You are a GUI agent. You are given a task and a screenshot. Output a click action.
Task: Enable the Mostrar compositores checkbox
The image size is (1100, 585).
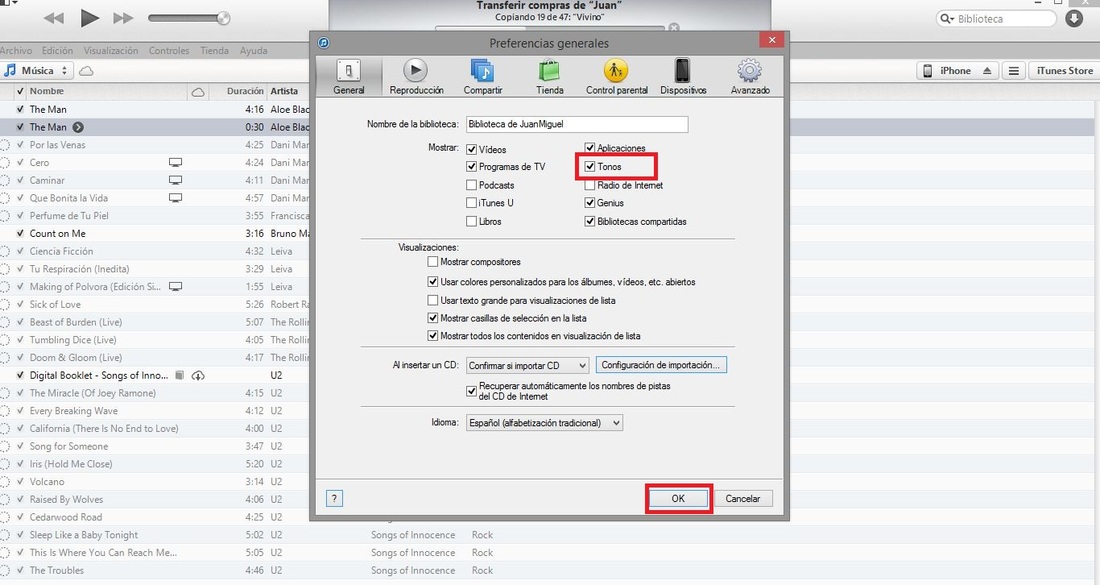point(433,262)
